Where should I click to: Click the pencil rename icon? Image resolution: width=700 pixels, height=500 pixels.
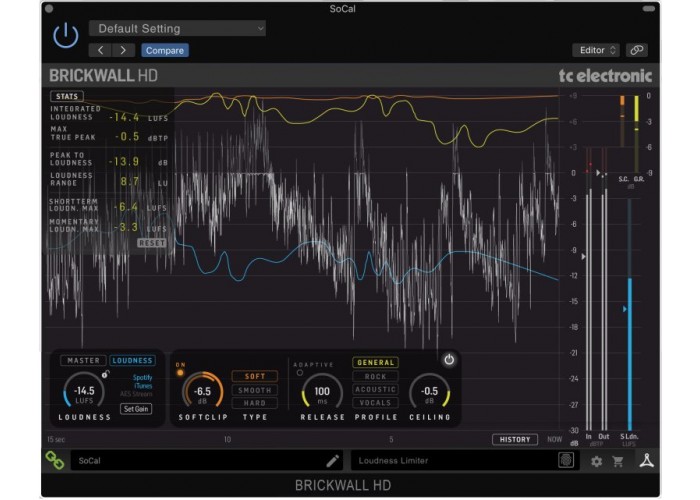[333, 461]
